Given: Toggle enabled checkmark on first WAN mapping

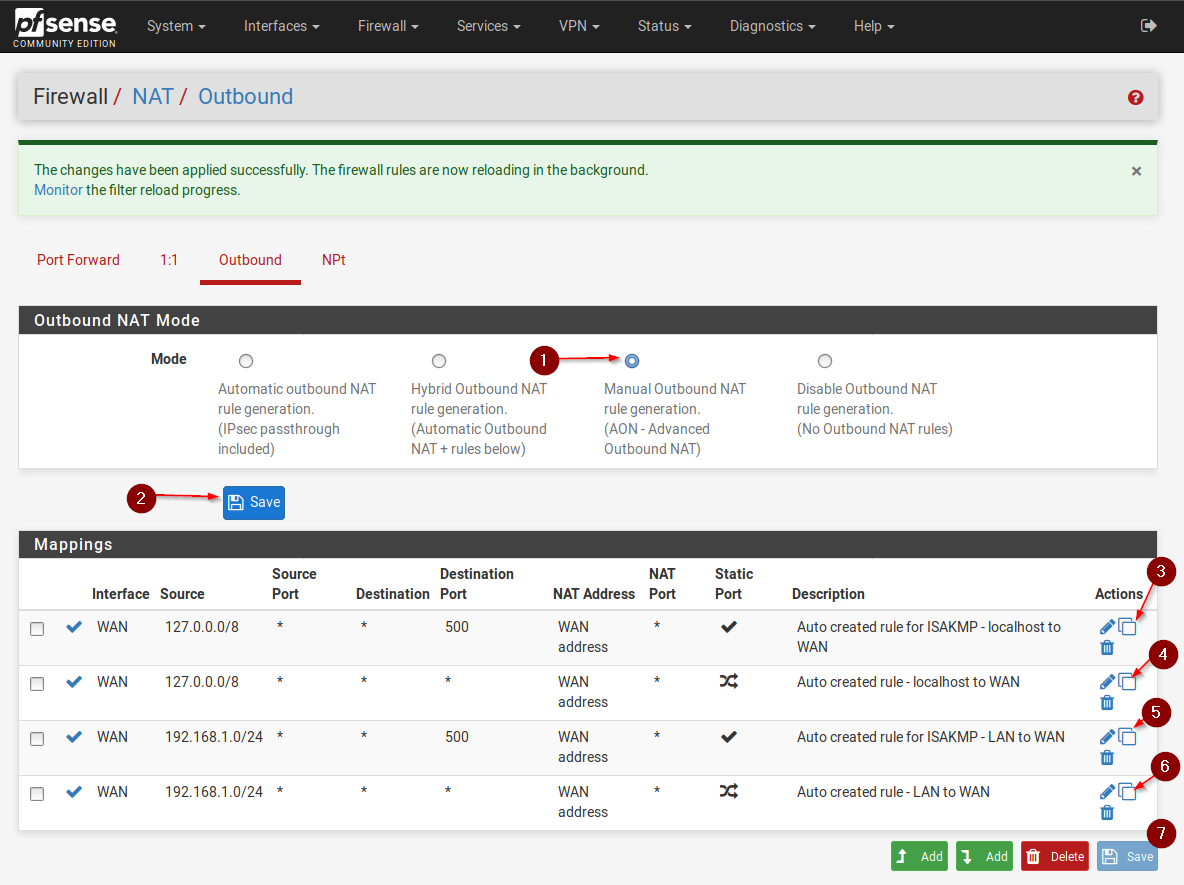Looking at the screenshot, I should [x=74, y=627].
